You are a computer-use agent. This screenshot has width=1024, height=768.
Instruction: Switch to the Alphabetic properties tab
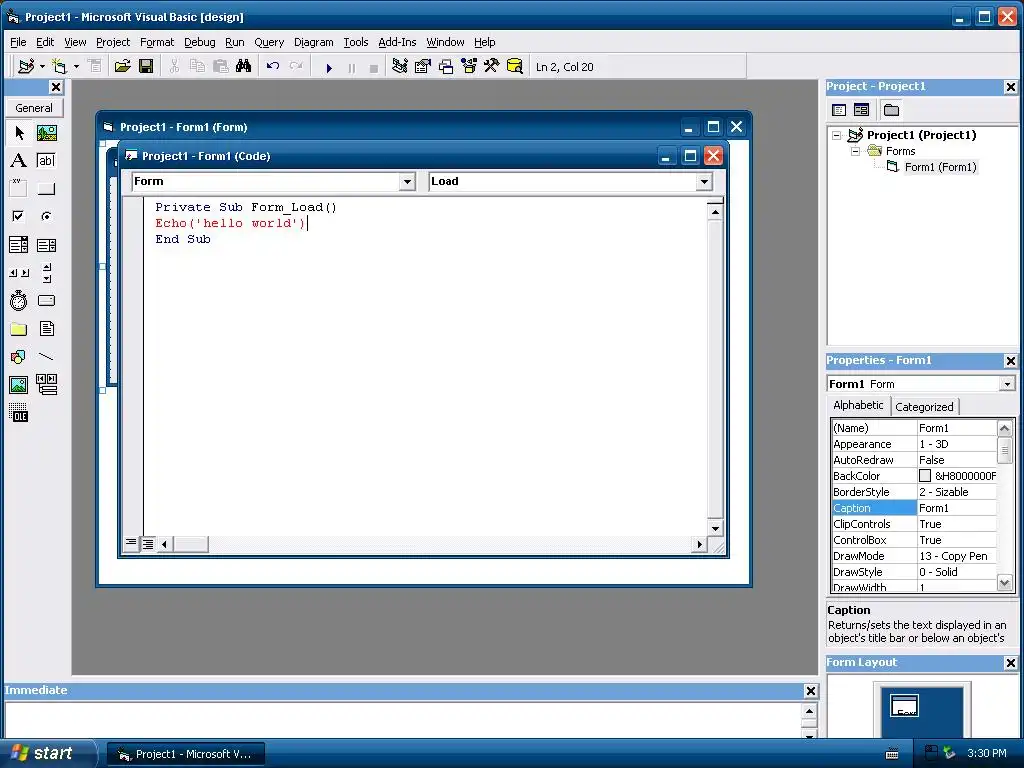click(858, 405)
